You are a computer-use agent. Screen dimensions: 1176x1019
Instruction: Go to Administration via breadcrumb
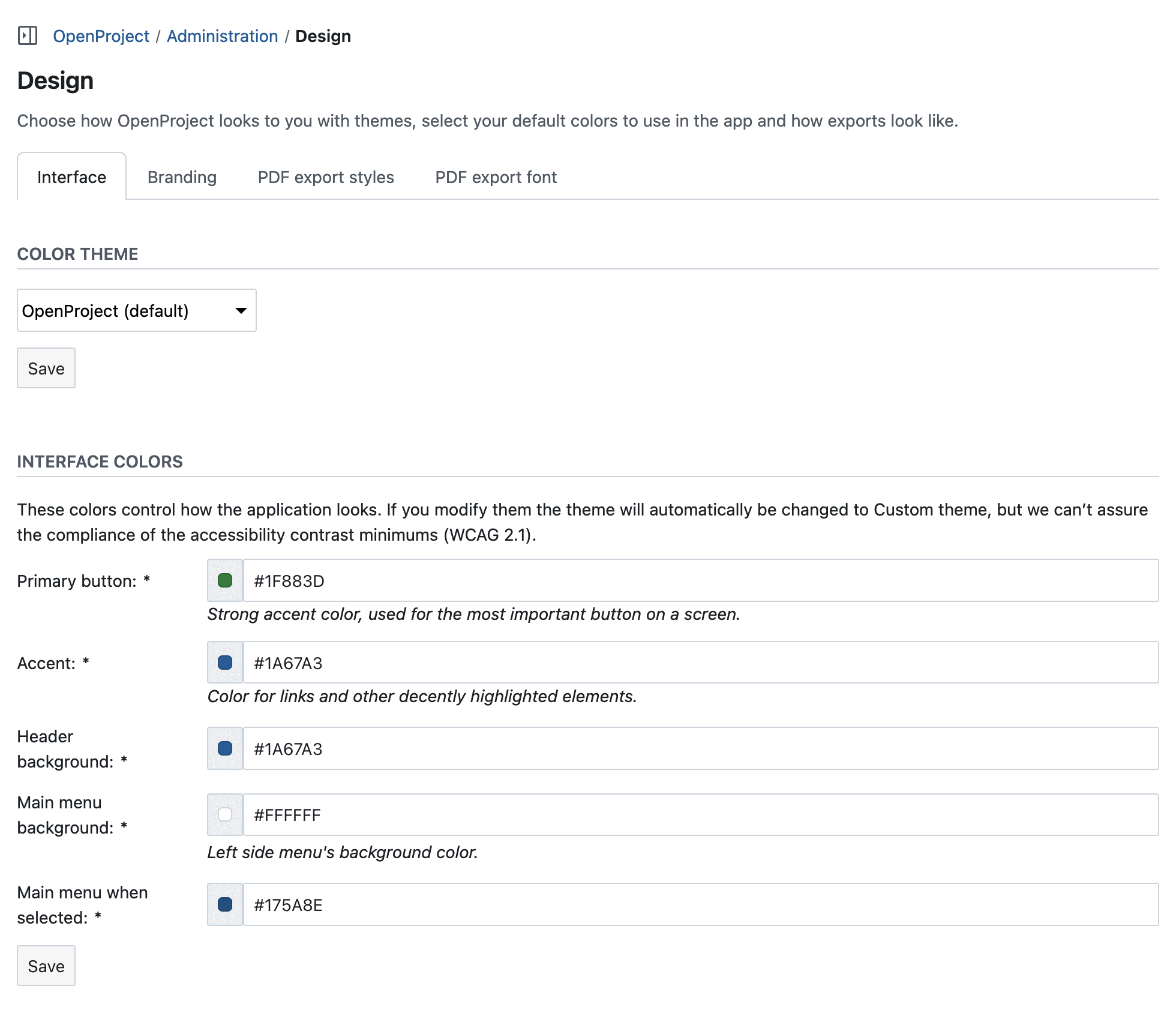pyautogui.click(x=221, y=36)
